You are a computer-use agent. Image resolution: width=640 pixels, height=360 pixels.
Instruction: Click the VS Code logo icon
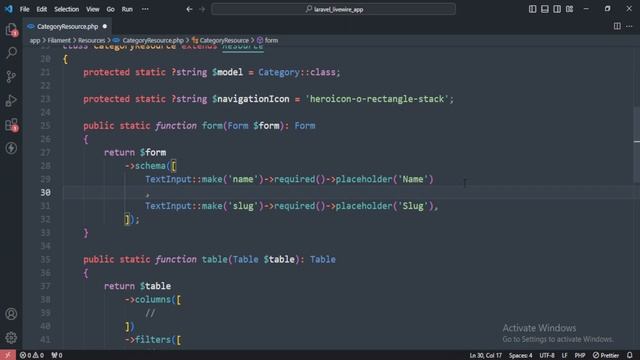point(8,9)
